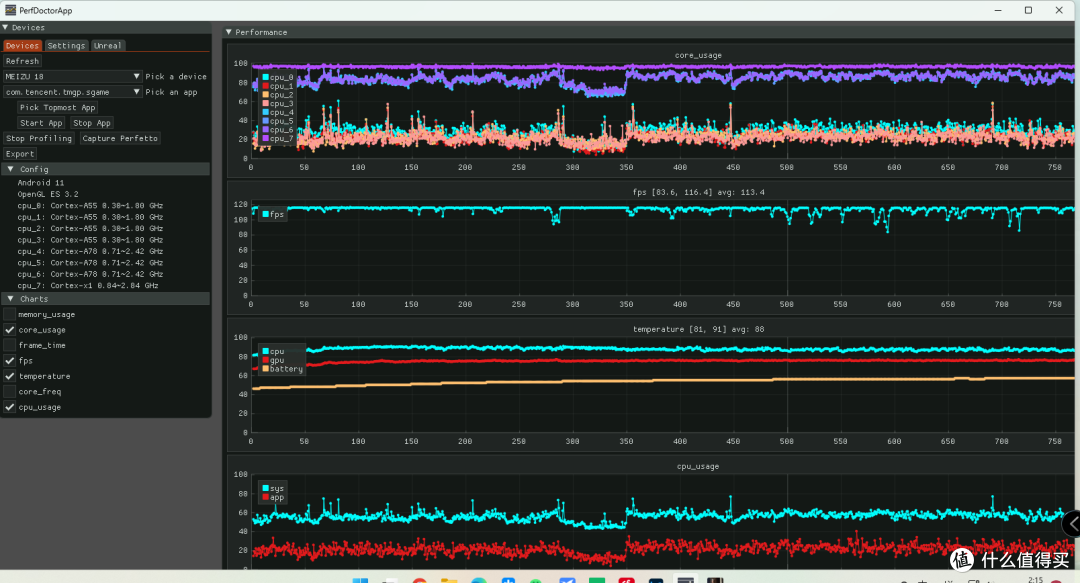Toggle cpu_4 series in core_usage legend

click(x=278, y=112)
